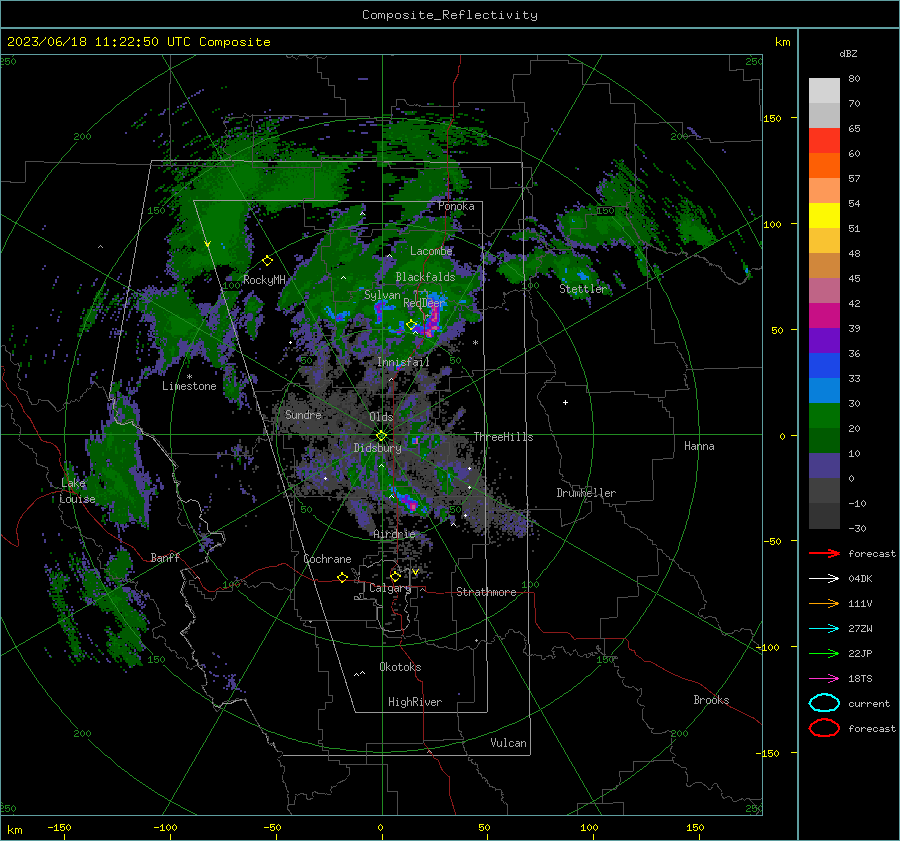Click the magenta 18TS arrow legend icon
The image size is (900, 841).
point(824,678)
